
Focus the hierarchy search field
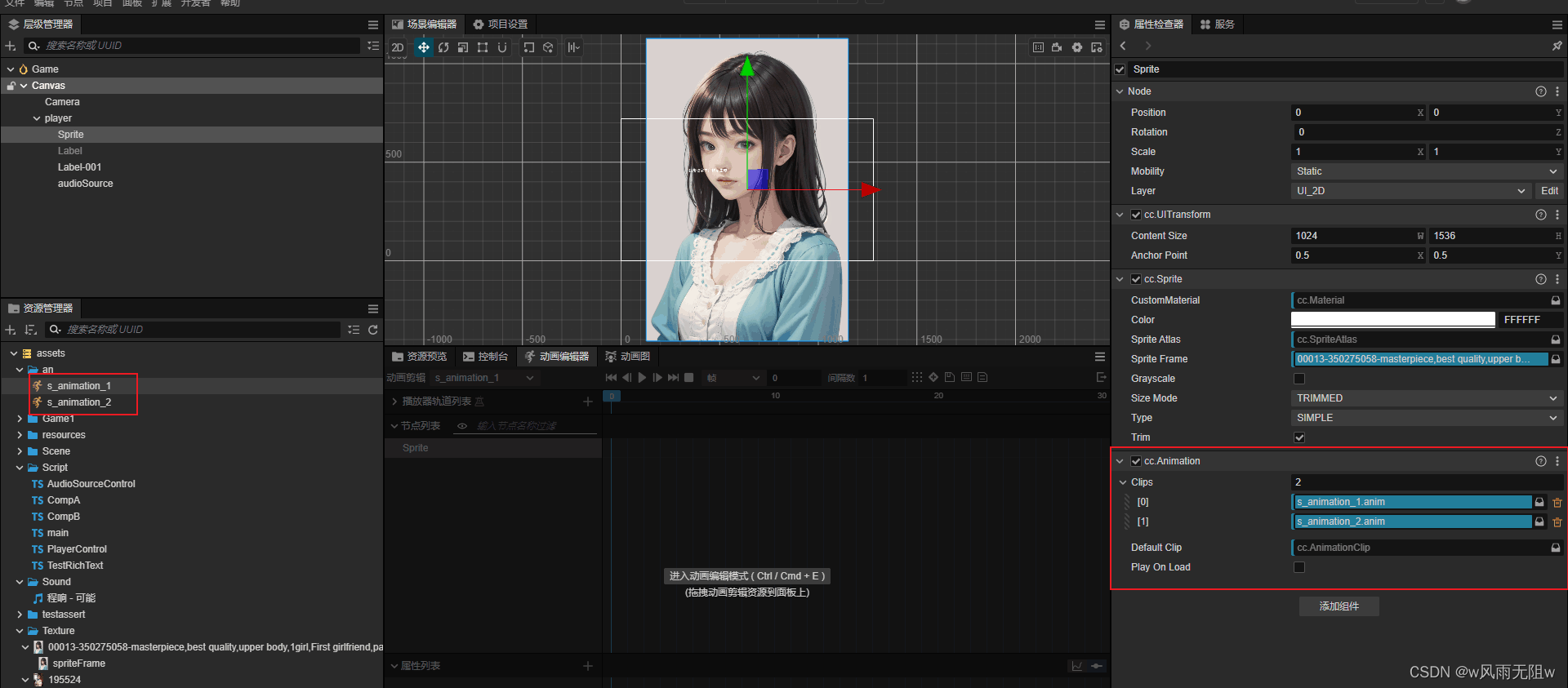click(192, 46)
